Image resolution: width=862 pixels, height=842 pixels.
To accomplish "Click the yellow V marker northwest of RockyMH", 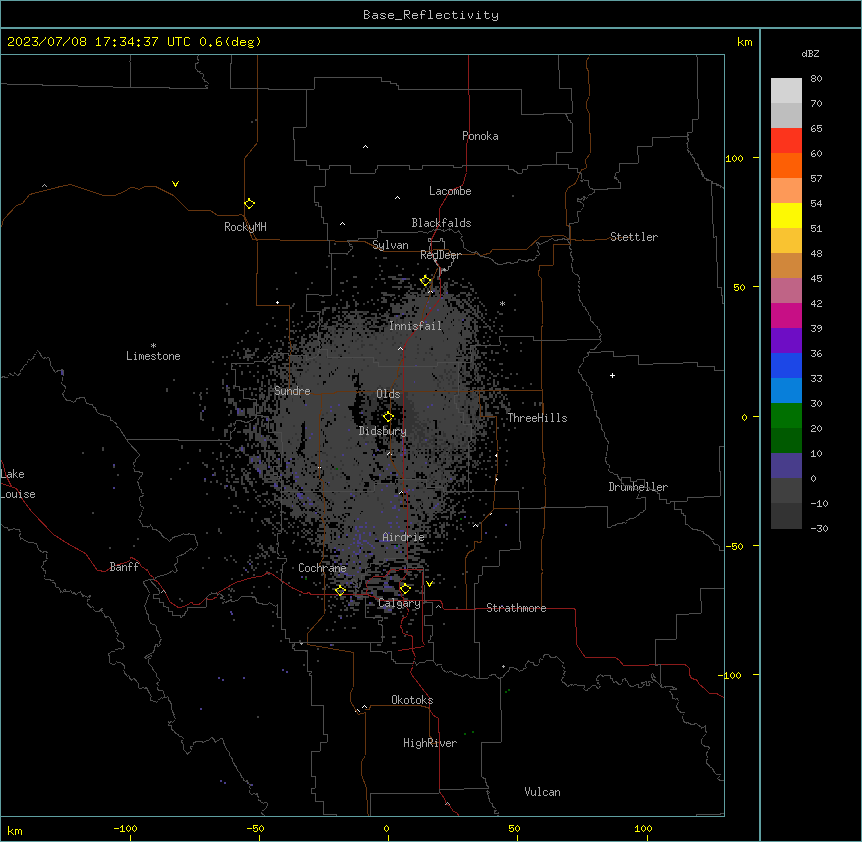I will pyautogui.click(x=175, y=184).
